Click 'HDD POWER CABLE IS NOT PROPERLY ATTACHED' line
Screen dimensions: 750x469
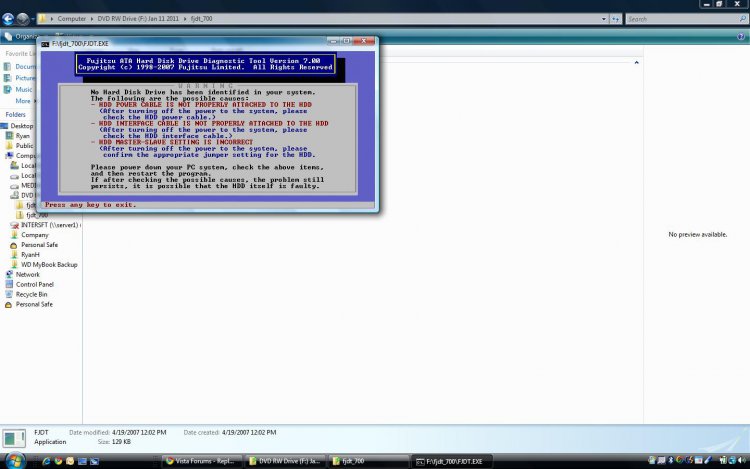click(x=201, y=104)
